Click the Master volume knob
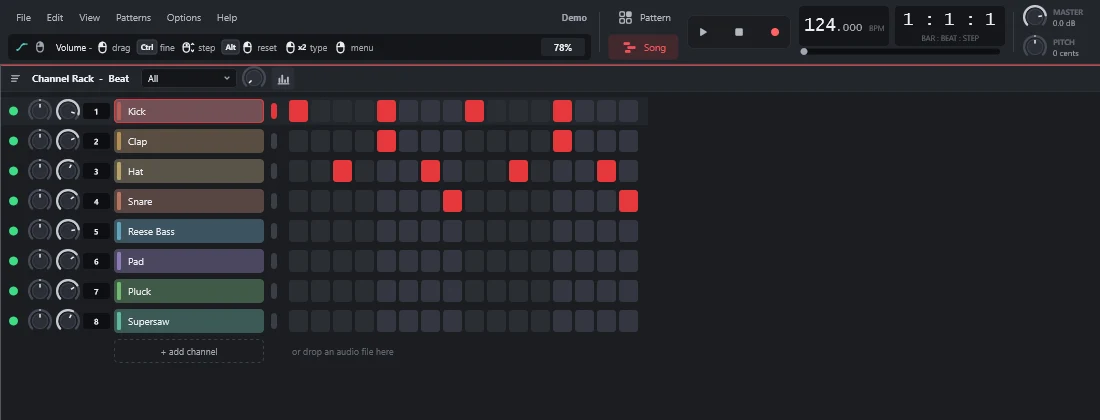The height and width of the screenshot is (420, 1100). click(1035, 17)
